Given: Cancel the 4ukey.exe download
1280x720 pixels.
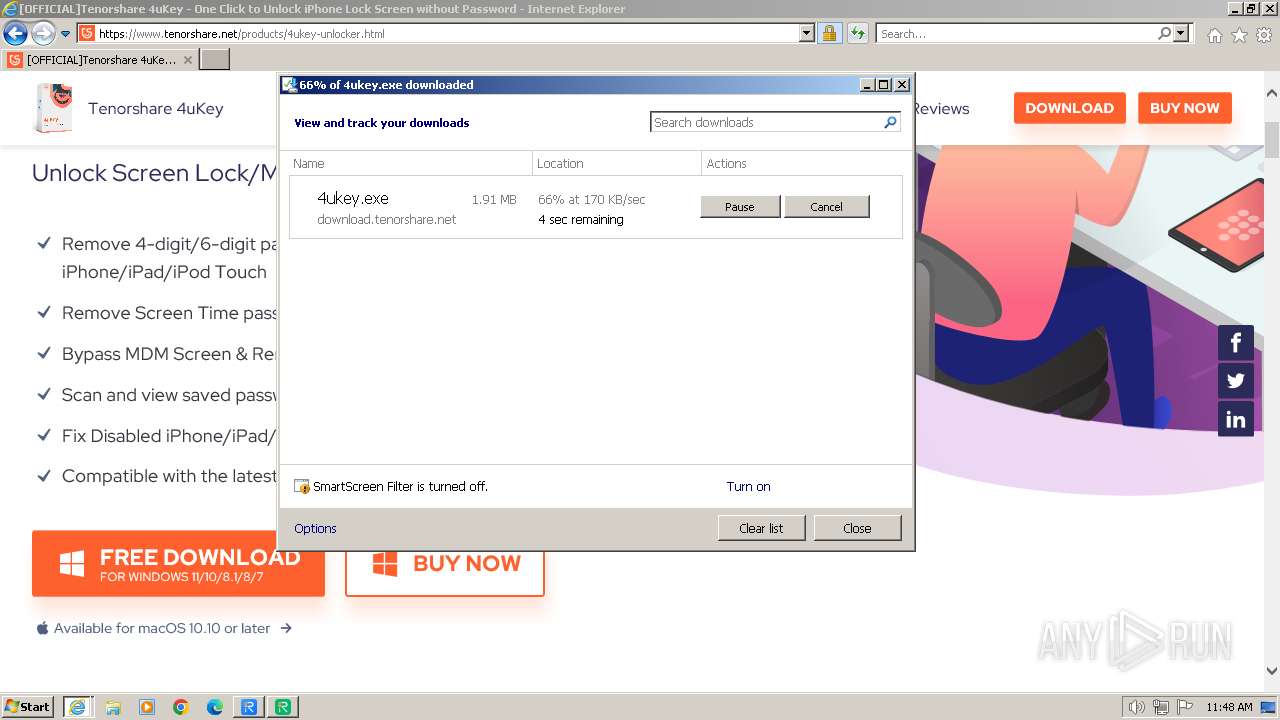Looking at the screenshot, I should (826, 206).
